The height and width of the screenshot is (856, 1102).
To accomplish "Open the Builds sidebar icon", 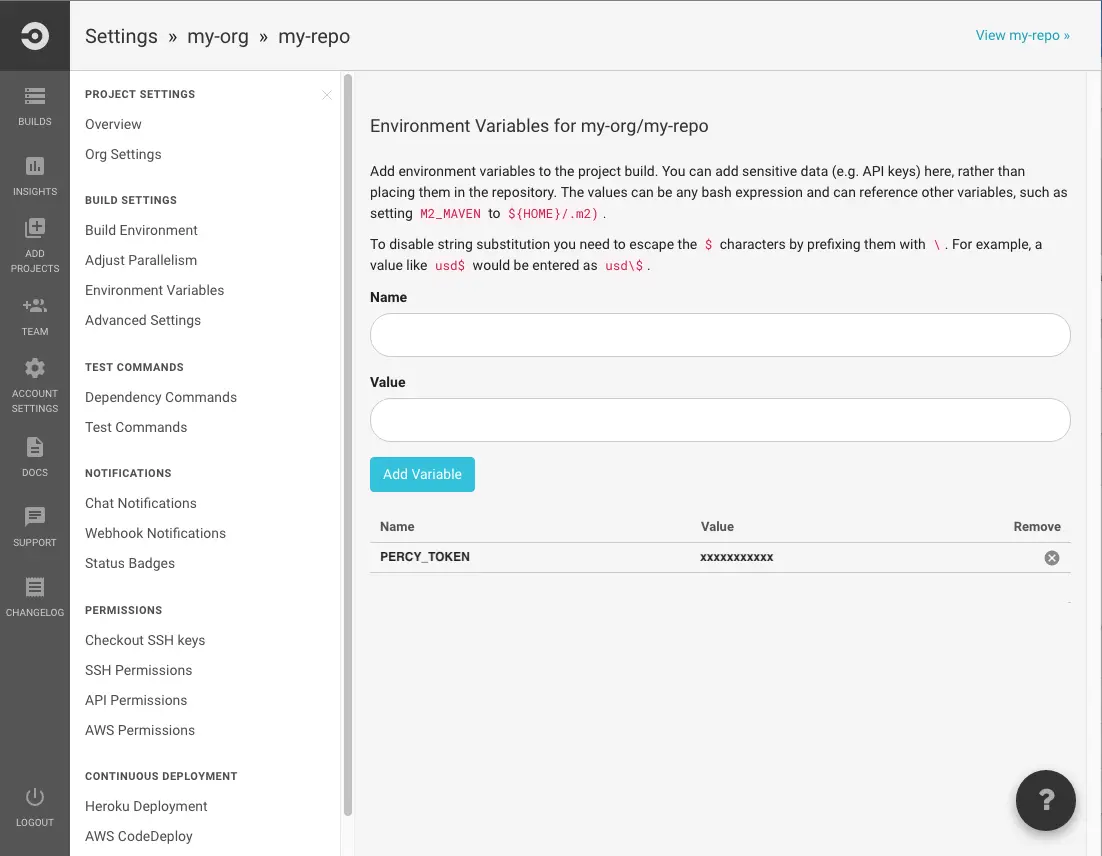I will click(x=35, y=97).
